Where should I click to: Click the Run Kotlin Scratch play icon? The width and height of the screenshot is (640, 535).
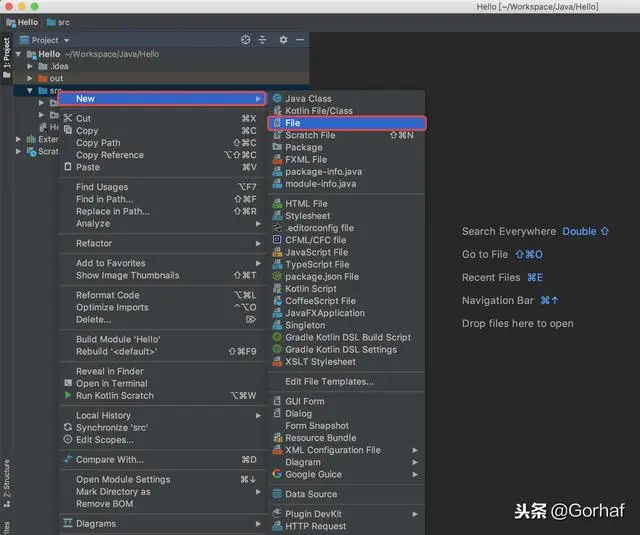[x=68, y=395]
